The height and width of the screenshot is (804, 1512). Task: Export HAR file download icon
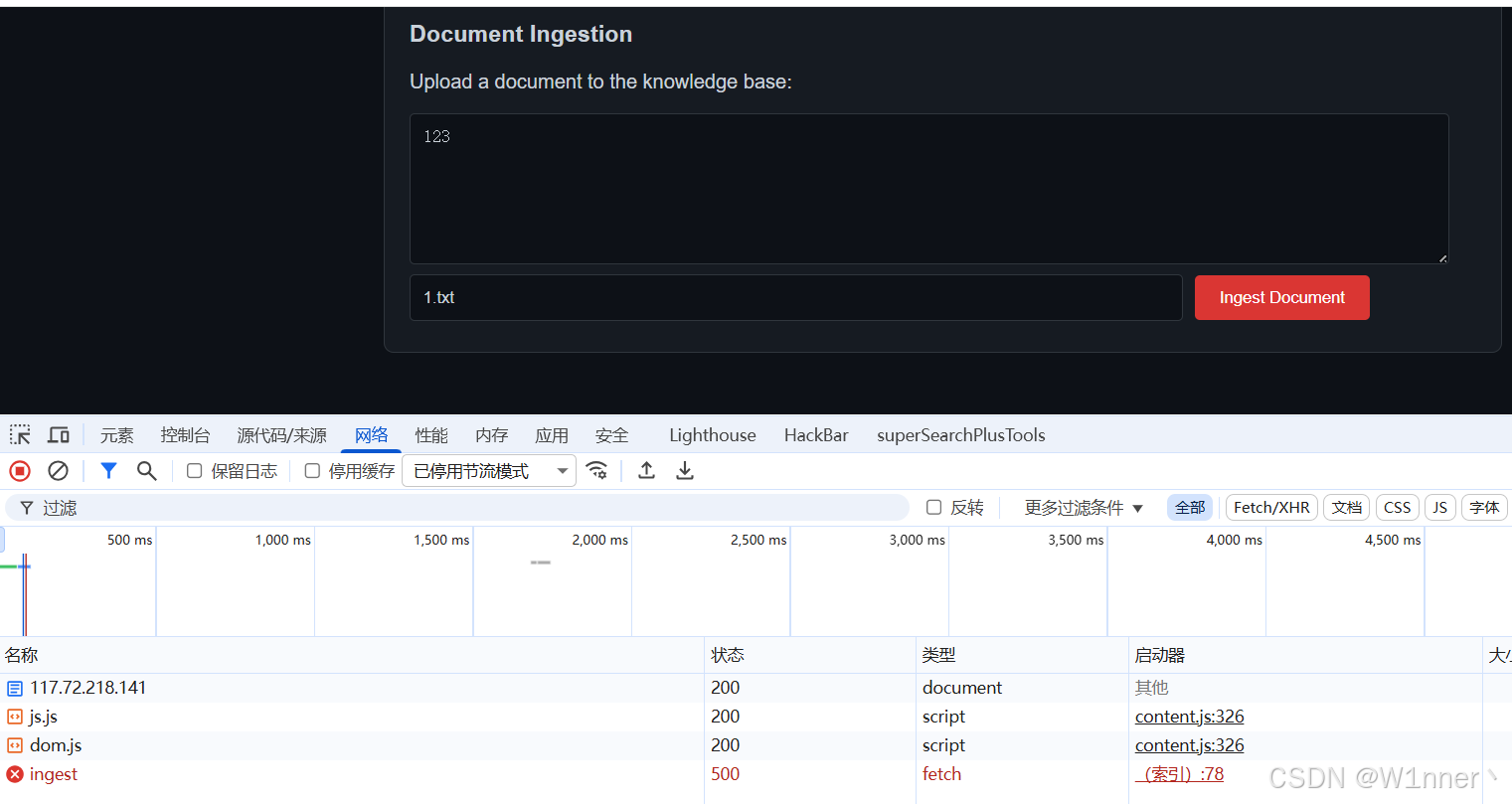(x=685, y=471)
